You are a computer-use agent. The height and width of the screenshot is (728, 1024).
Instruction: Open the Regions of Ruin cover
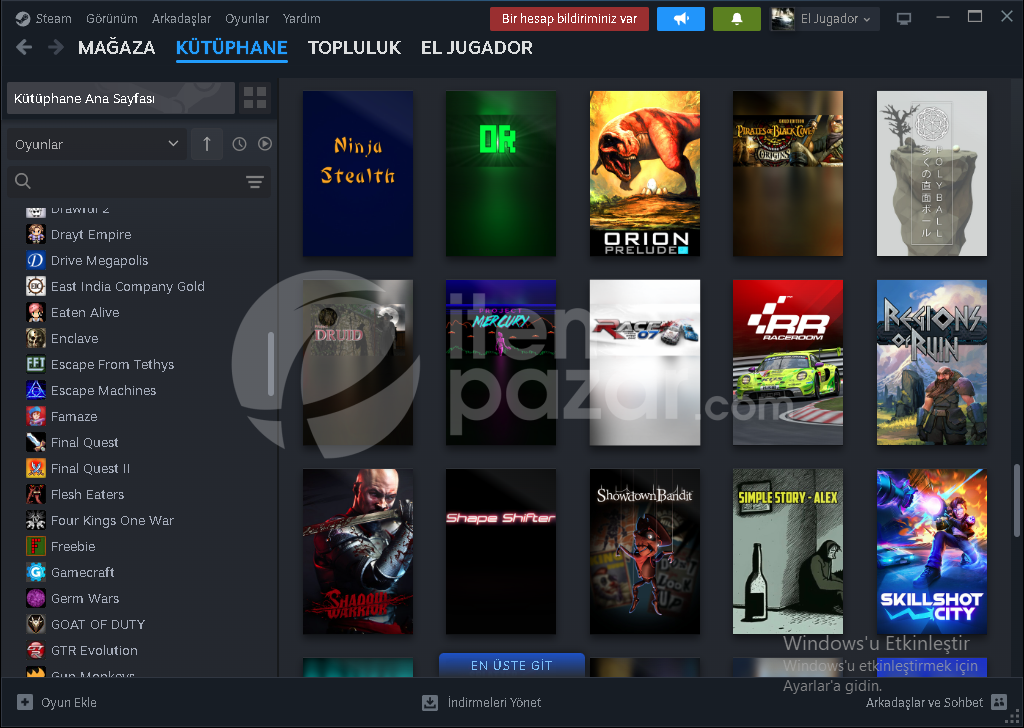[932, 362]
